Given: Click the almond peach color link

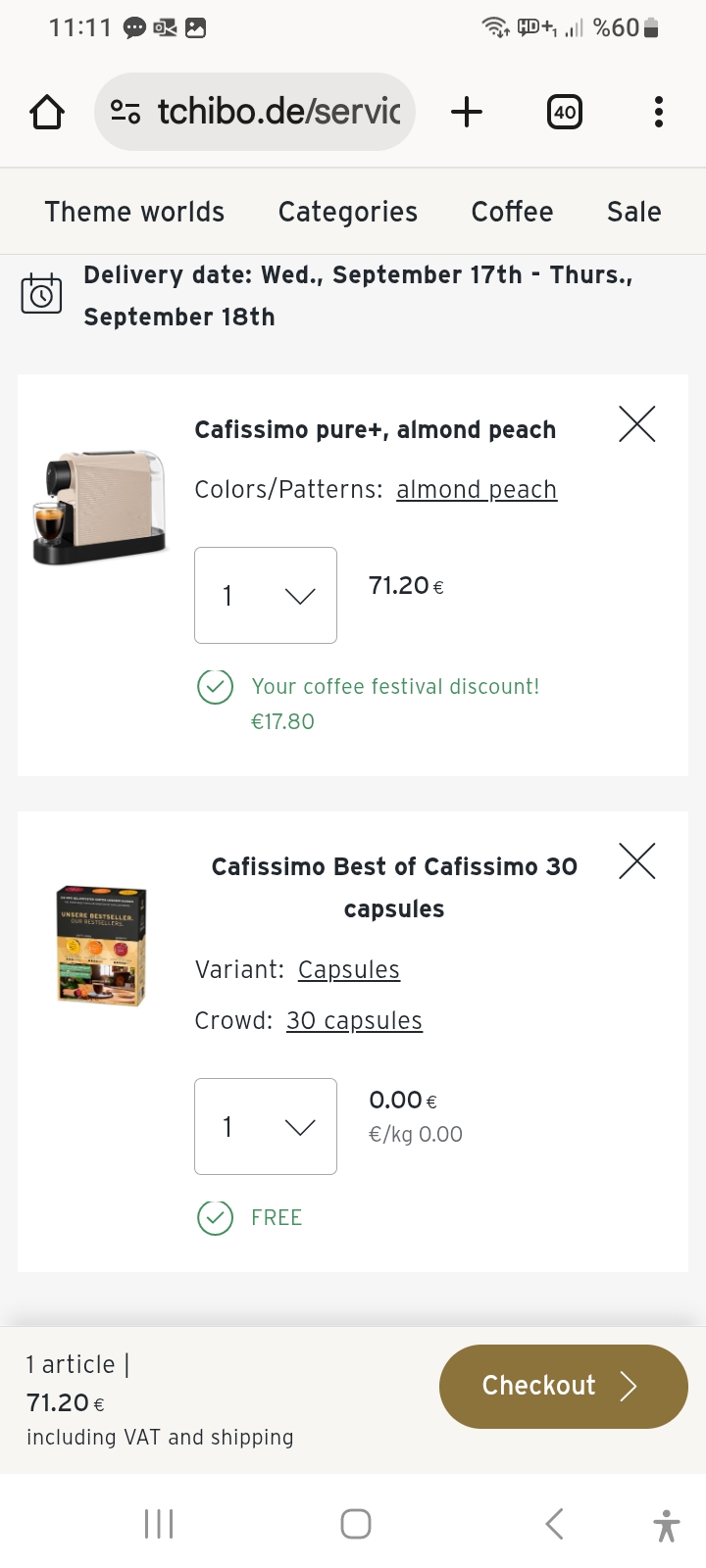Looking at the screenshot, I should pos(477,489).
